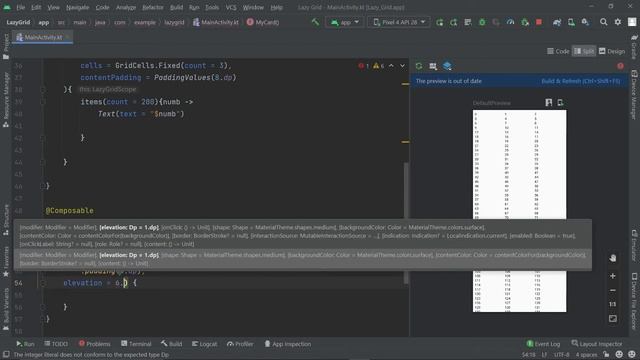The width and height of the screenshot is (640, 360).
Task: Click the editor vertical scrollbar thumb
Action: [406, 222]
